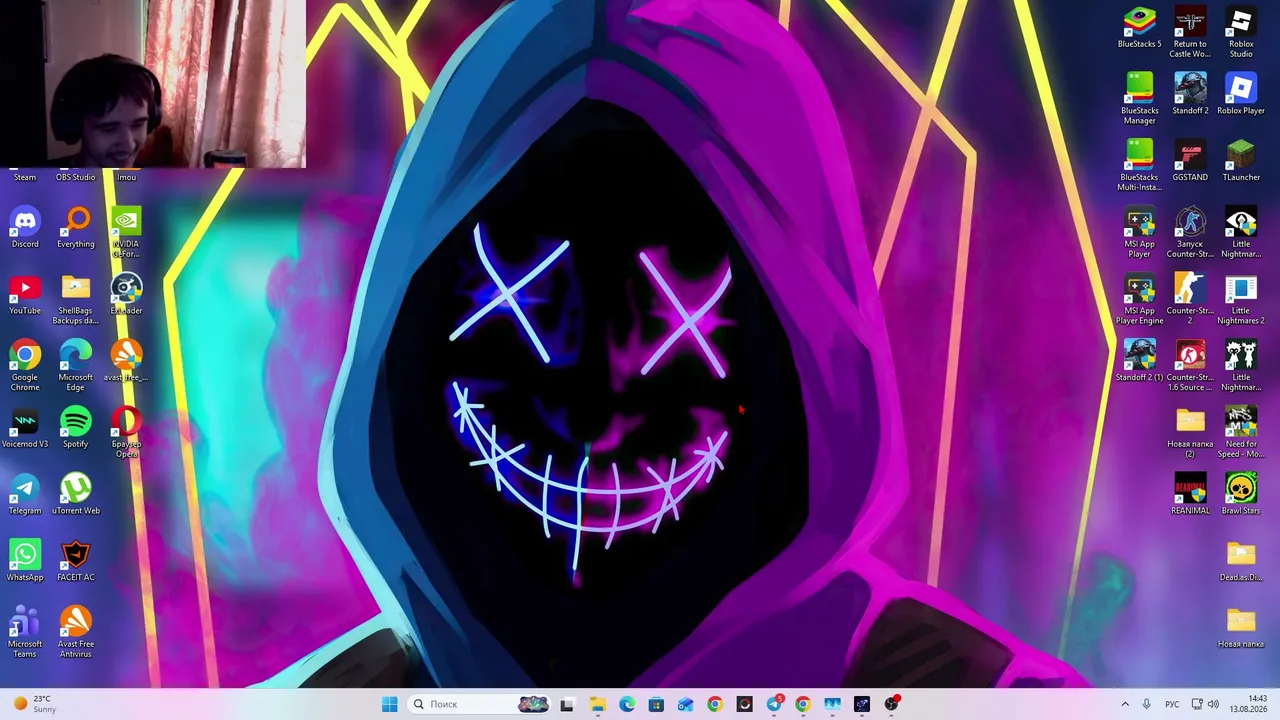Open the volume speaker tray icon
The image size is (1280, 720).
pos(1213,704)
